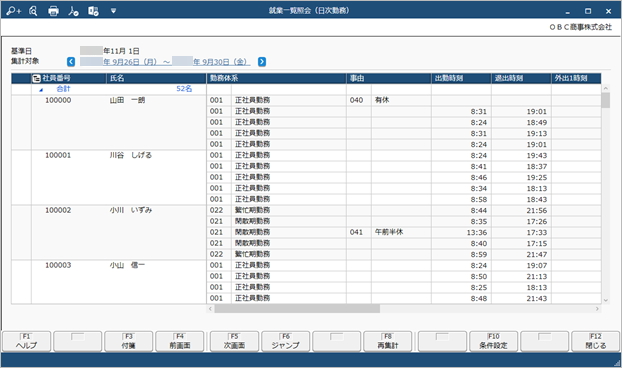This screenshot has width=622, height=368.
Task: Open the title bar toolbar dropdown arrow
Action: point(113,11)
